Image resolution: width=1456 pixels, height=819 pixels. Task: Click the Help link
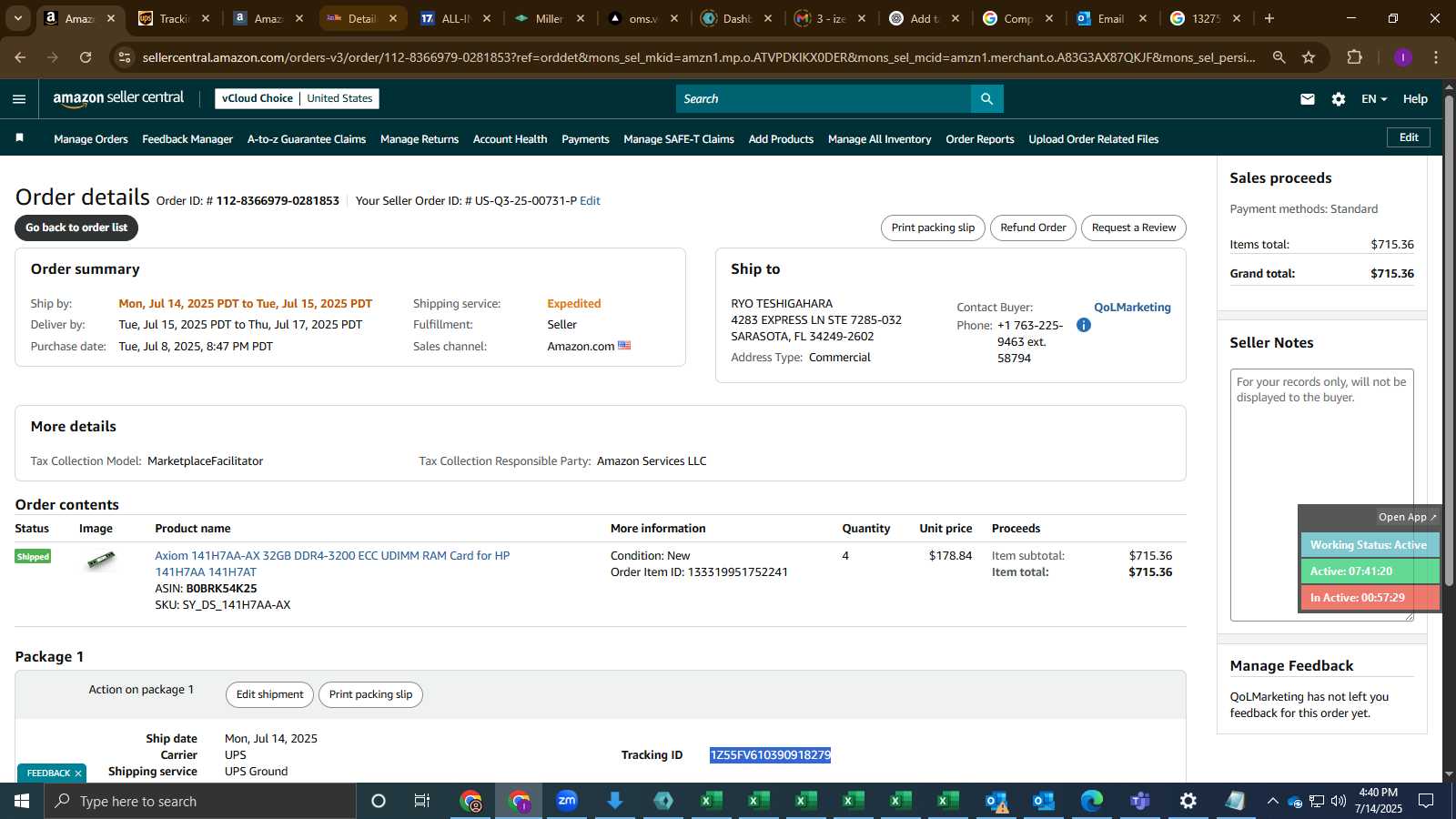click(1415, 99)
